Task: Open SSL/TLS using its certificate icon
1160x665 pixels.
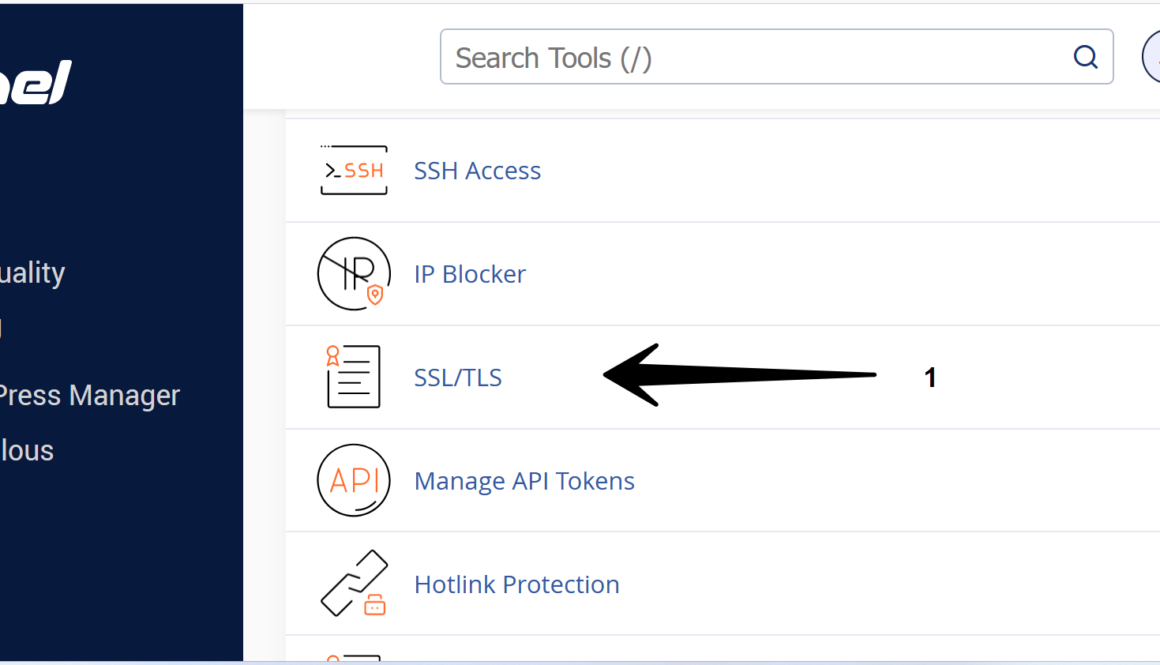Action: [x=353, y=377]
